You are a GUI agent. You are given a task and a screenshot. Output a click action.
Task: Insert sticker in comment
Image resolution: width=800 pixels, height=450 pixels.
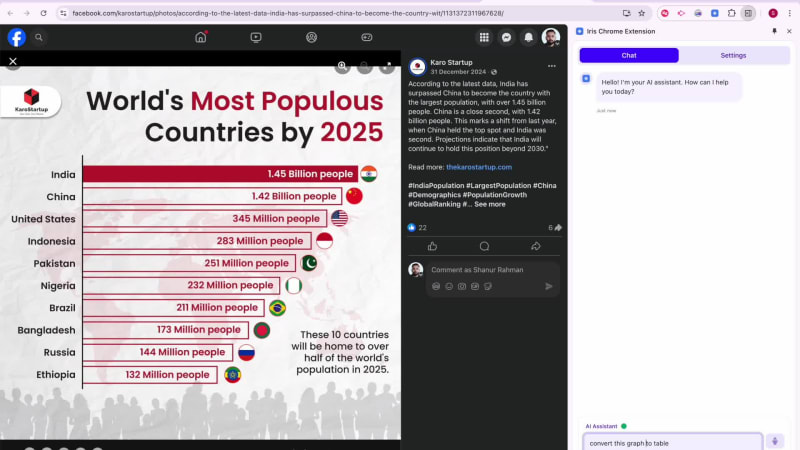pyautogui.click(x=488, y=287)
